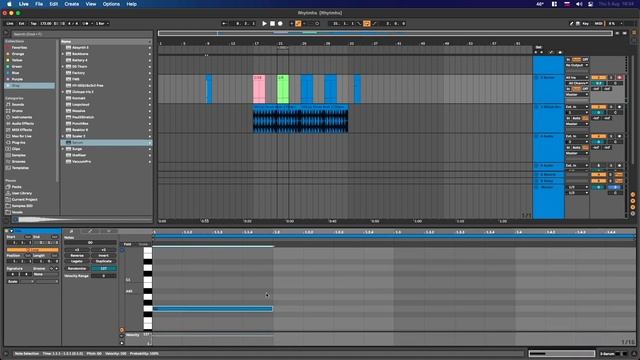Open the Drums category
640x360 pixels.
(17, 111)
